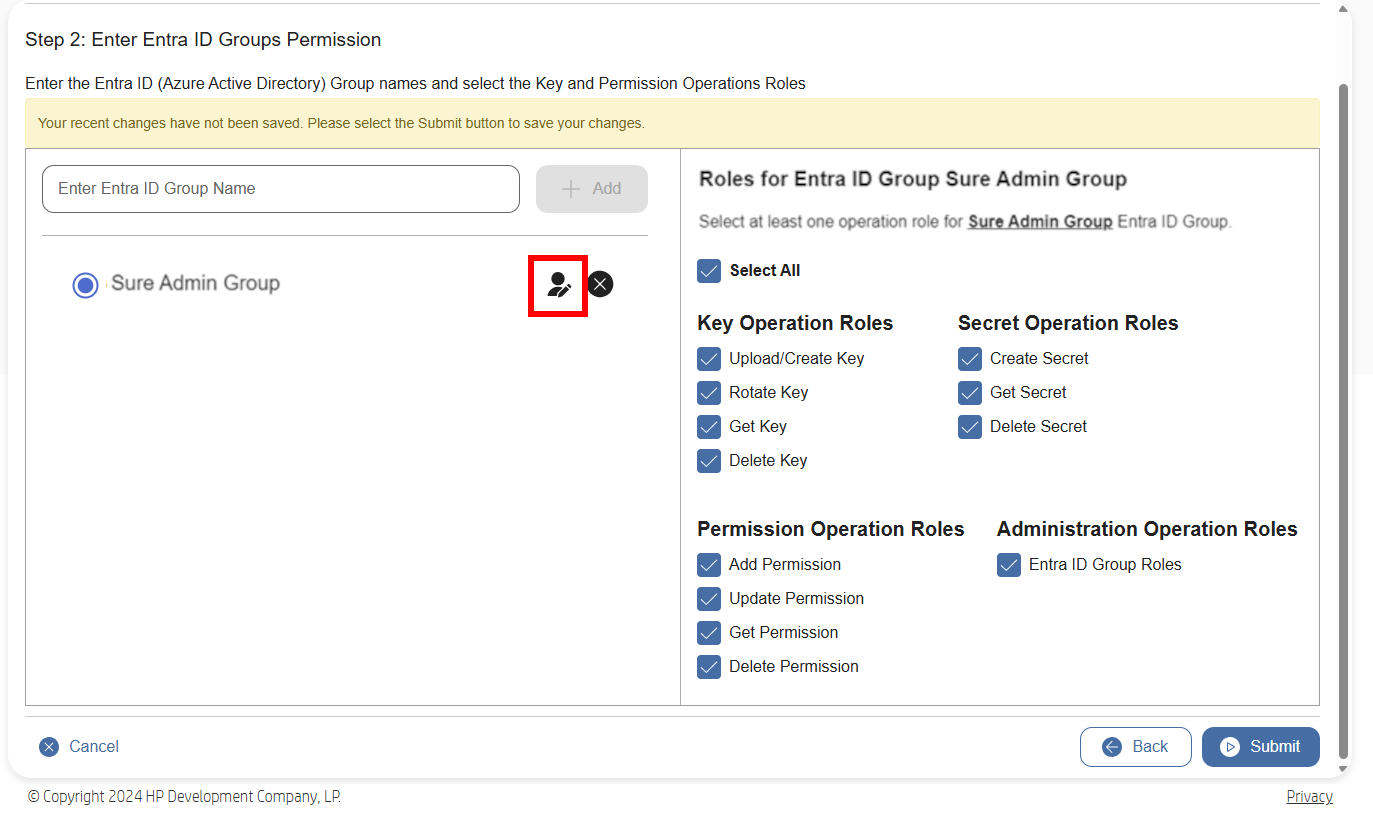Toggle the Entra ID Group Roles checkbox
Viewport: 1373px width, 825px height.
pos(1009,564)
